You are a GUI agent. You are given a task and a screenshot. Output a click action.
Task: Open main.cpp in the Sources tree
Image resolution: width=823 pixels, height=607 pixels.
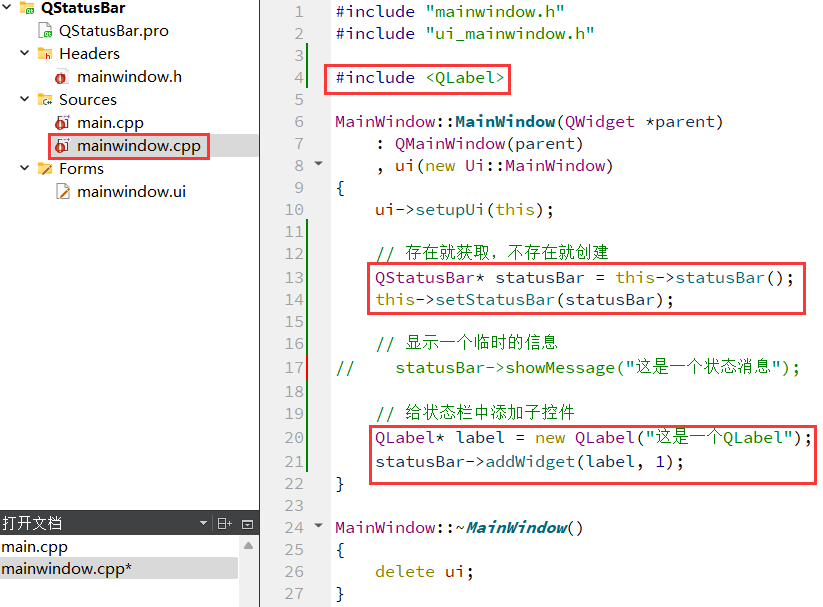pyautogui.click(x=110, y=123)
